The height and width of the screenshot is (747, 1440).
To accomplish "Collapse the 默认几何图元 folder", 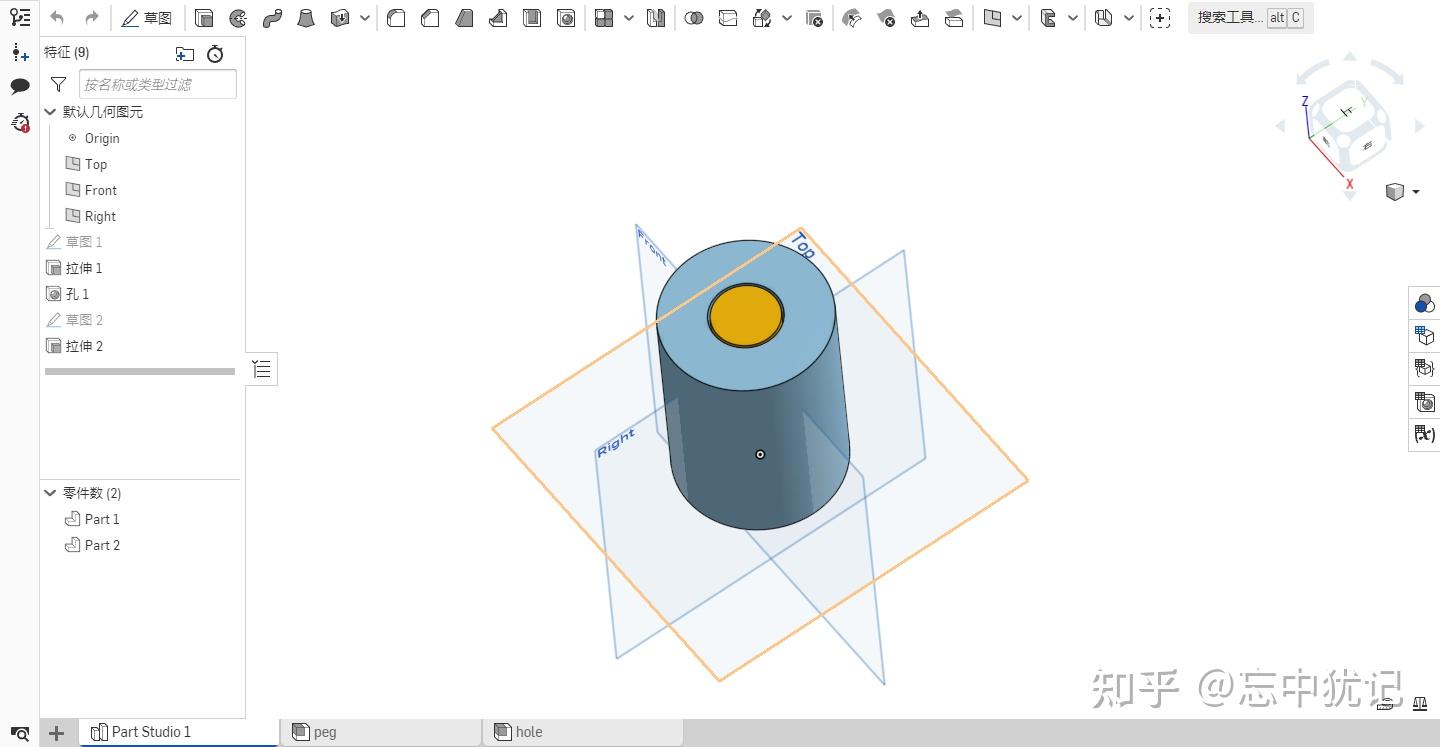I will click(x=51, y=112).
